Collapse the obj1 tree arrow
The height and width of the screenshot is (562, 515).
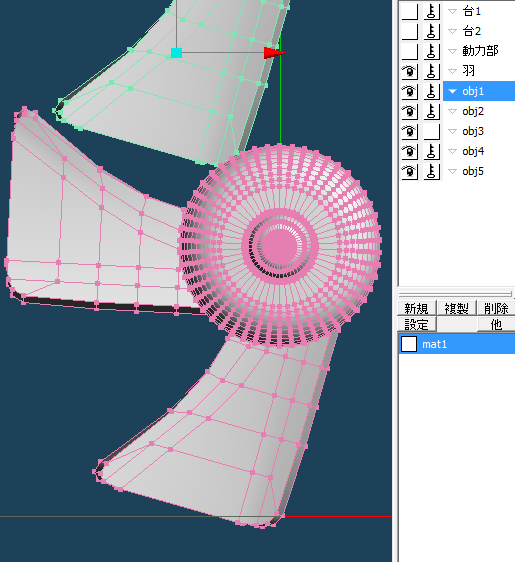pyautogui.click(x=453, y=92)
